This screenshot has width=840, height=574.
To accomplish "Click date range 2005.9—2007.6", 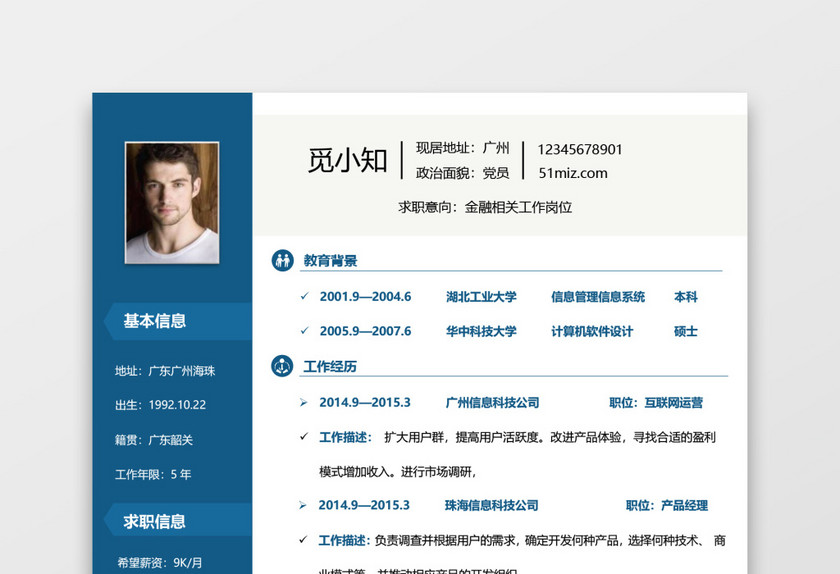I will [x=365, y=331].
